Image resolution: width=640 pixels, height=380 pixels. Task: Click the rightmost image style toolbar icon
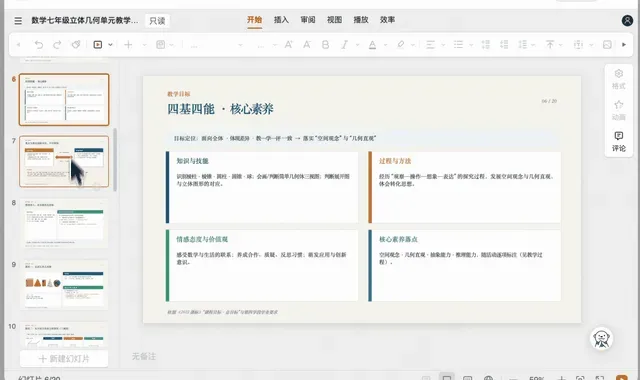tap(607, 44)
